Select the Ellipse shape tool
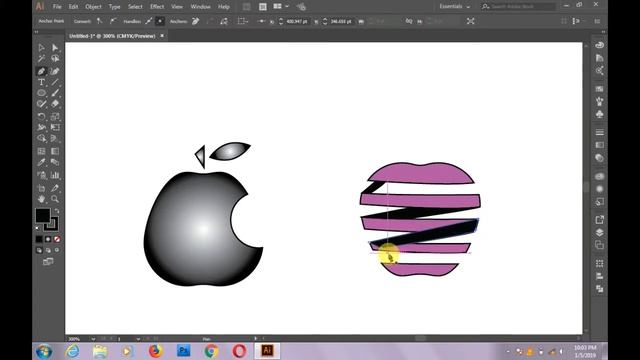Image resolution: width=640 pixels, height=360 pixels. 42,93
